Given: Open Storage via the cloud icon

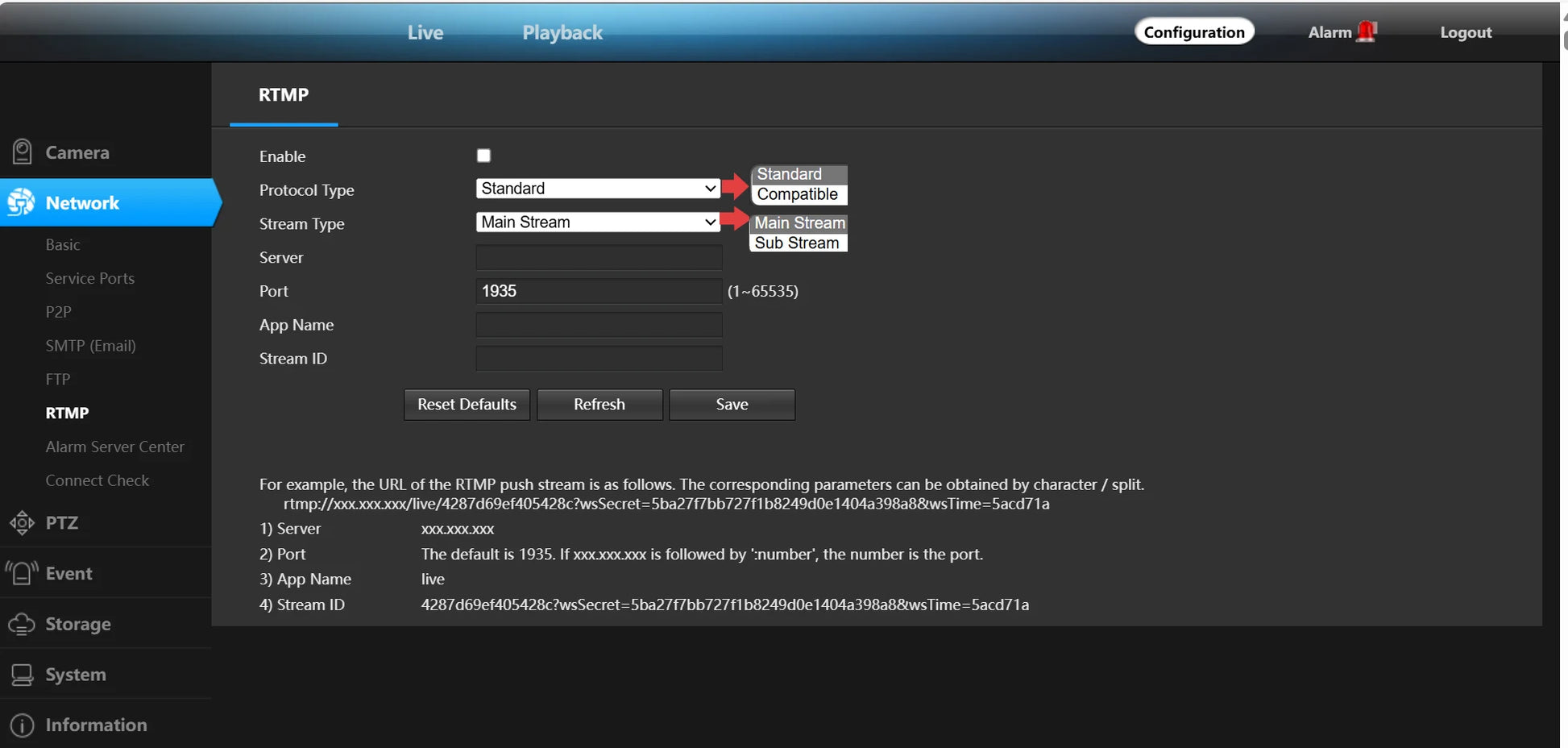Looking at the screenshot, I should tap(22, 624).
